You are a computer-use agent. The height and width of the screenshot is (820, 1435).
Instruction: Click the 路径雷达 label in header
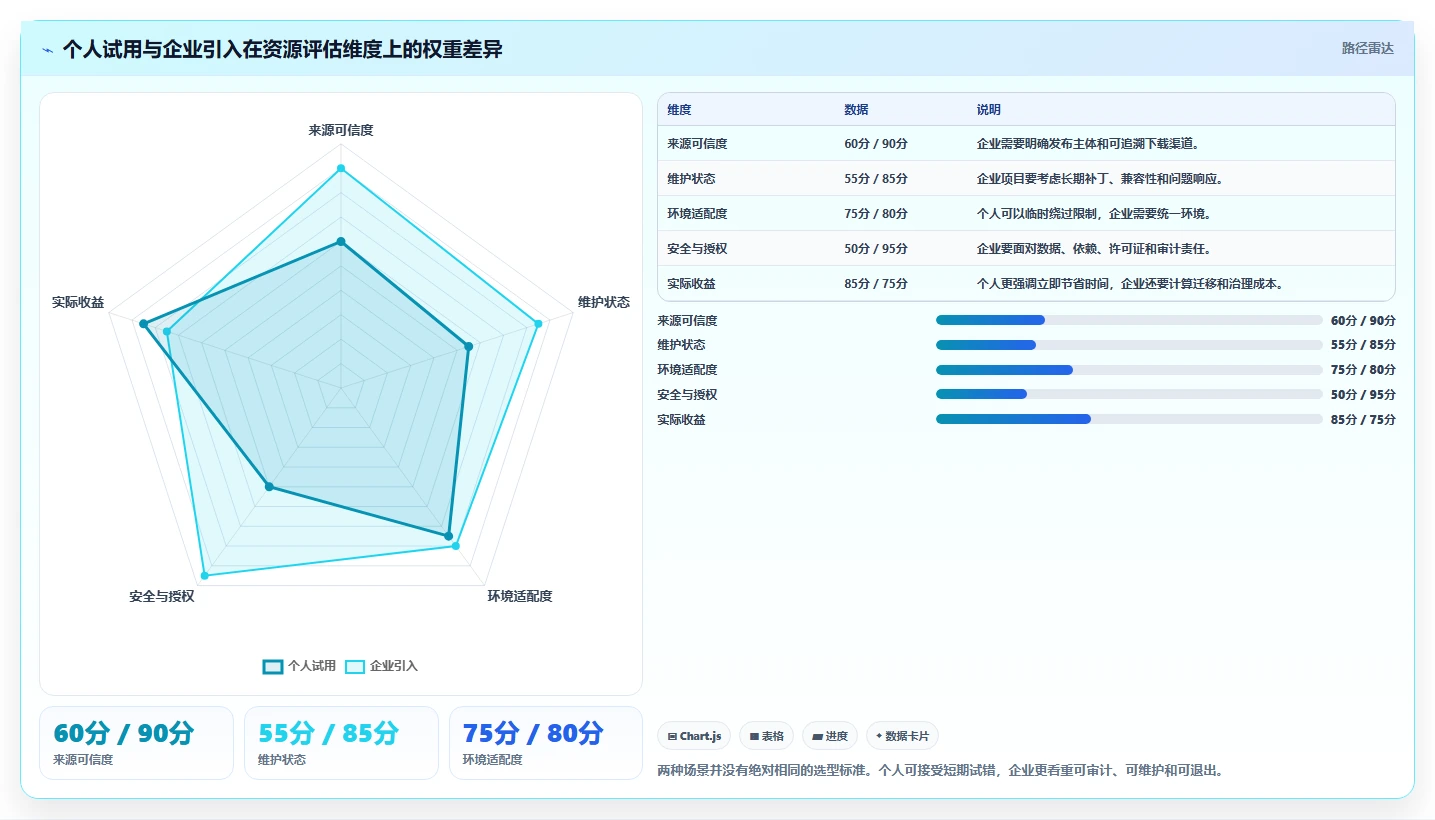tap(1367, 48)
